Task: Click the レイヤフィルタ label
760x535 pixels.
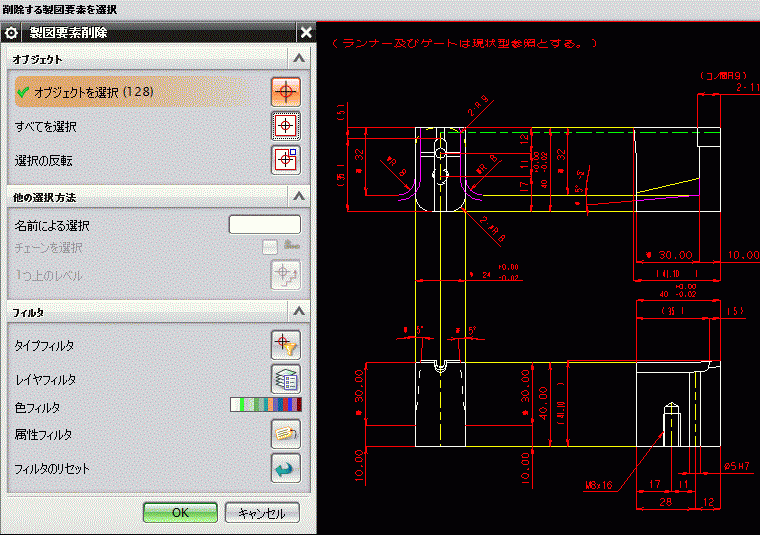Action: pos(45,380)
